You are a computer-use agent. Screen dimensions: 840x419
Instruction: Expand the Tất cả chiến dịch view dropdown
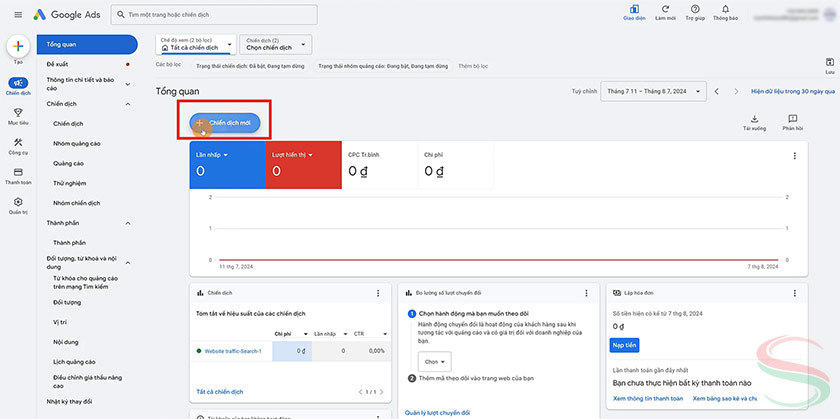coord(197,46)
